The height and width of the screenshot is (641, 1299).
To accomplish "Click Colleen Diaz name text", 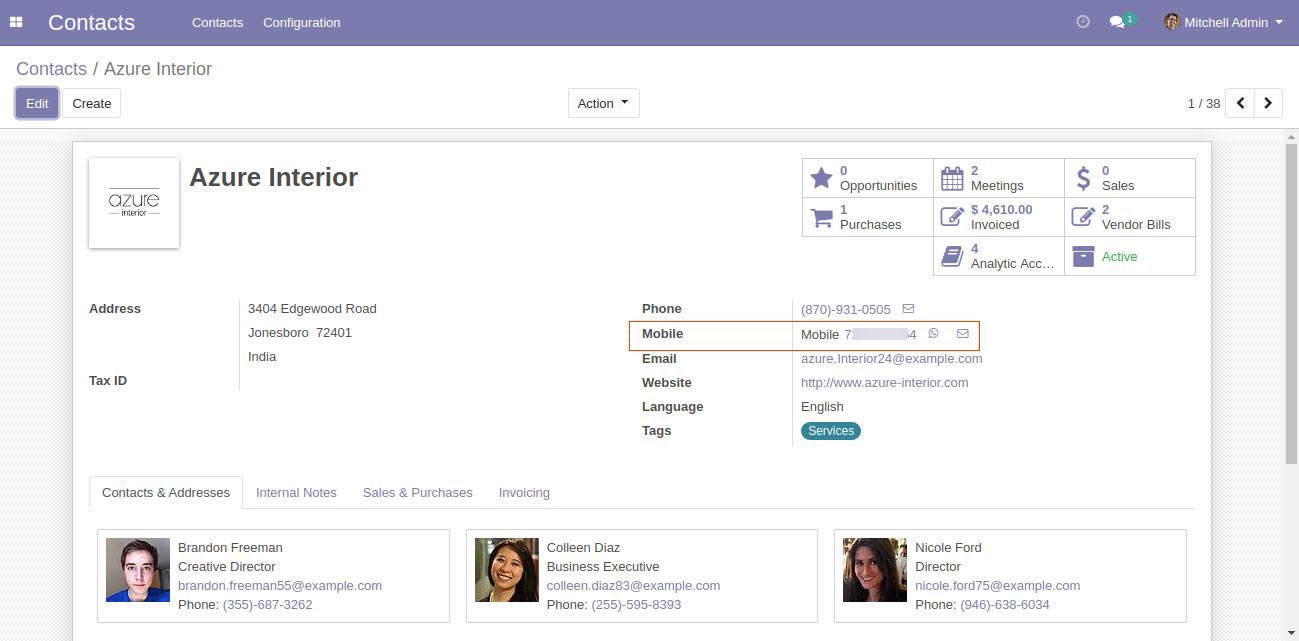I will pos(583,547).
